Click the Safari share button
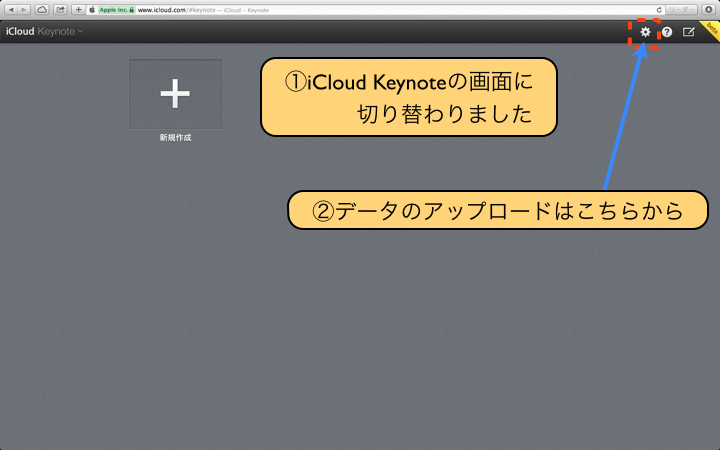This screenshot has height=450, width=720. [60, 10]
